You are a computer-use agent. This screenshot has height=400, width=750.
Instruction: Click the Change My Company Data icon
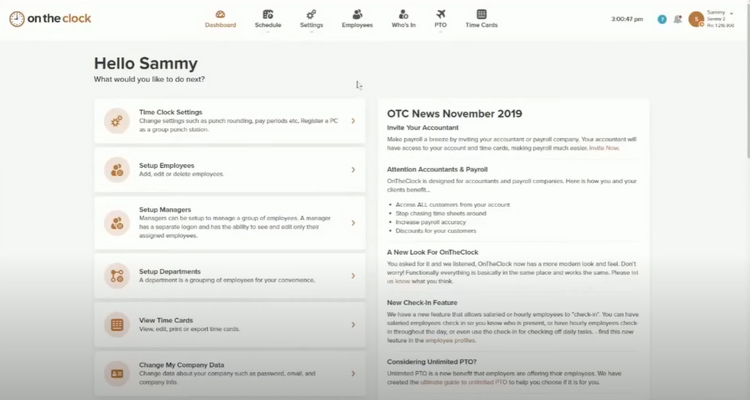point(117,374)
